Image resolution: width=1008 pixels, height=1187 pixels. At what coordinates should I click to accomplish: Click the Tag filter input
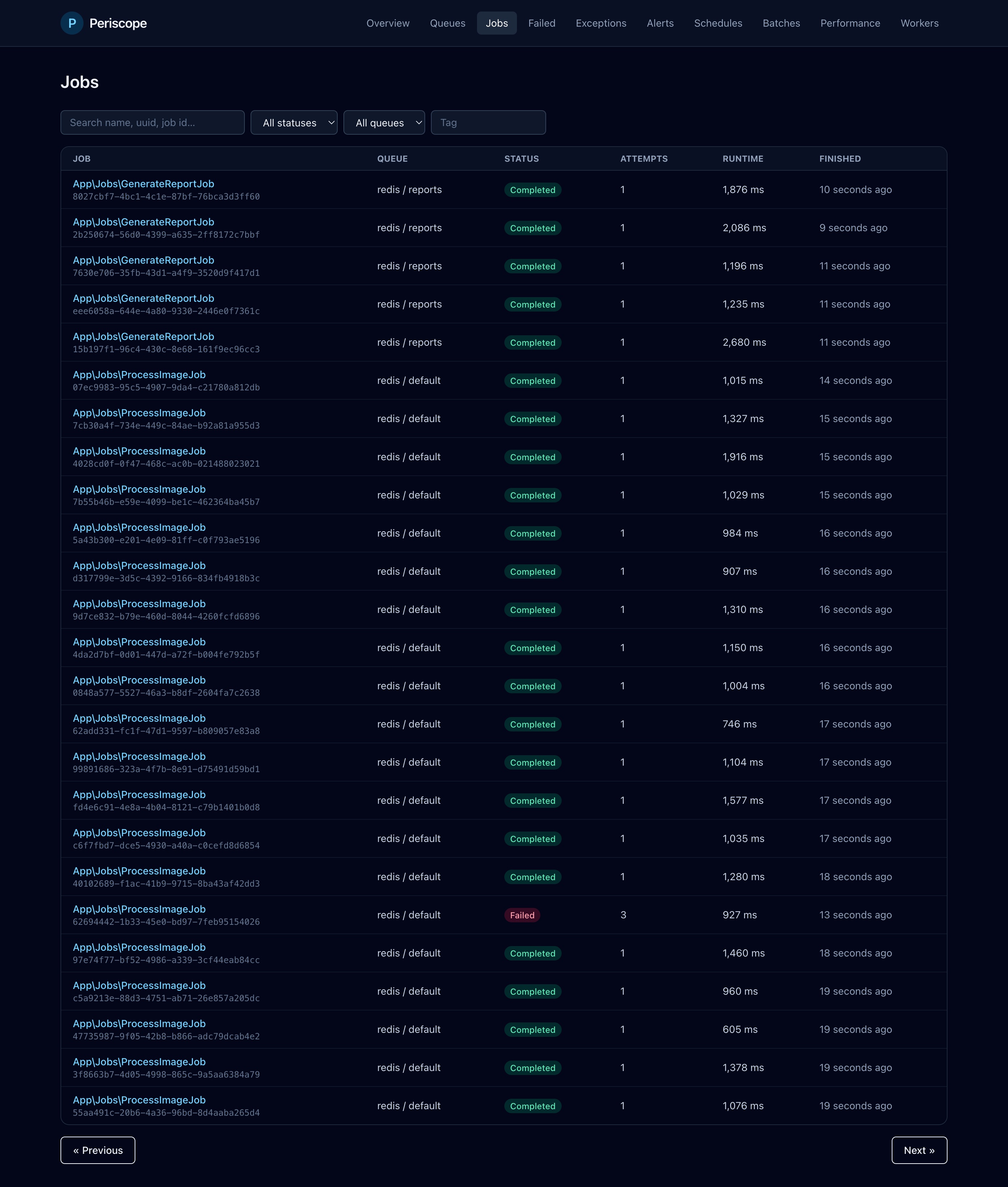pos(488,122)
